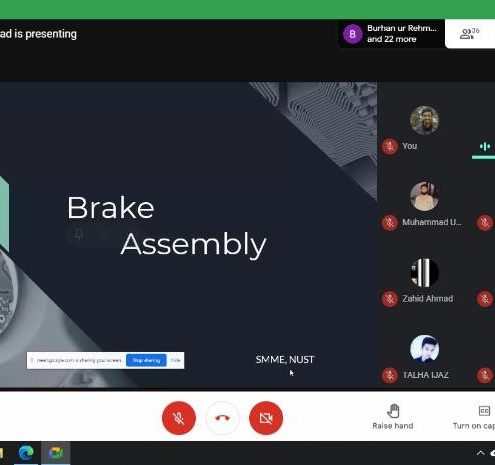Click the speaking audio indicator icon

coord(485,146)
